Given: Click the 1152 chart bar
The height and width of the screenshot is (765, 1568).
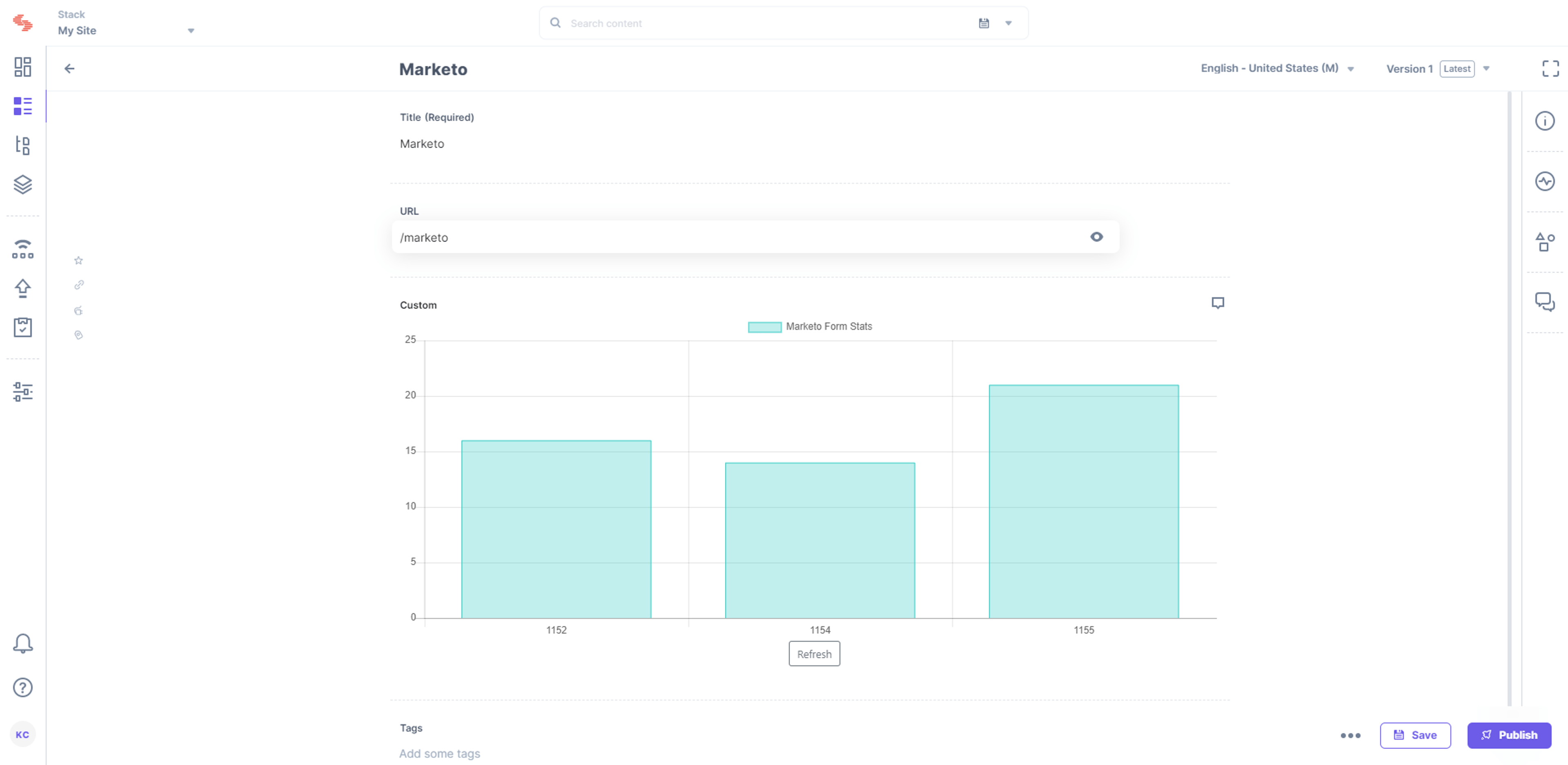Looking at the screenshot, I should (556, 529).
